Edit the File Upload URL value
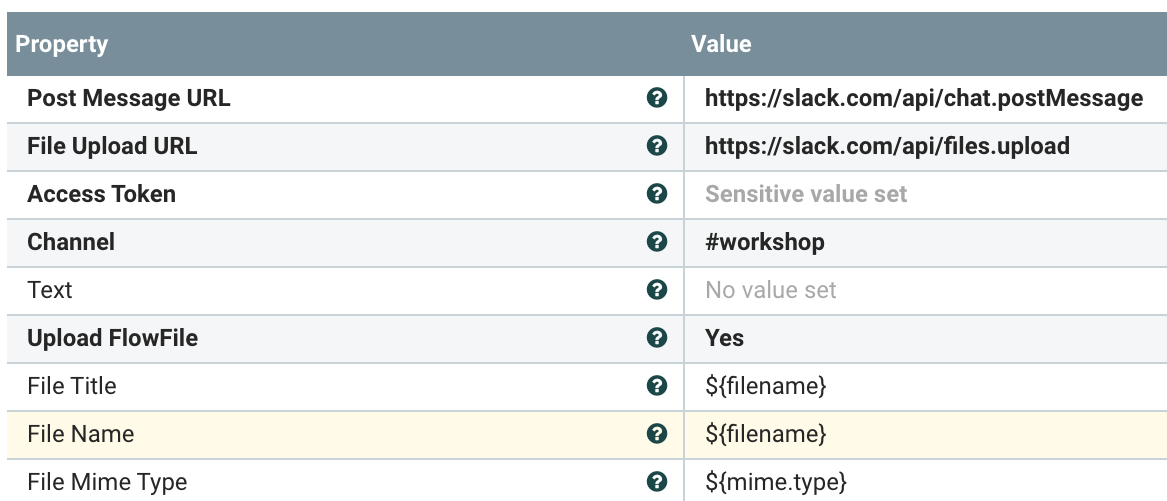 pyautogui.click(x=887, y=146)
